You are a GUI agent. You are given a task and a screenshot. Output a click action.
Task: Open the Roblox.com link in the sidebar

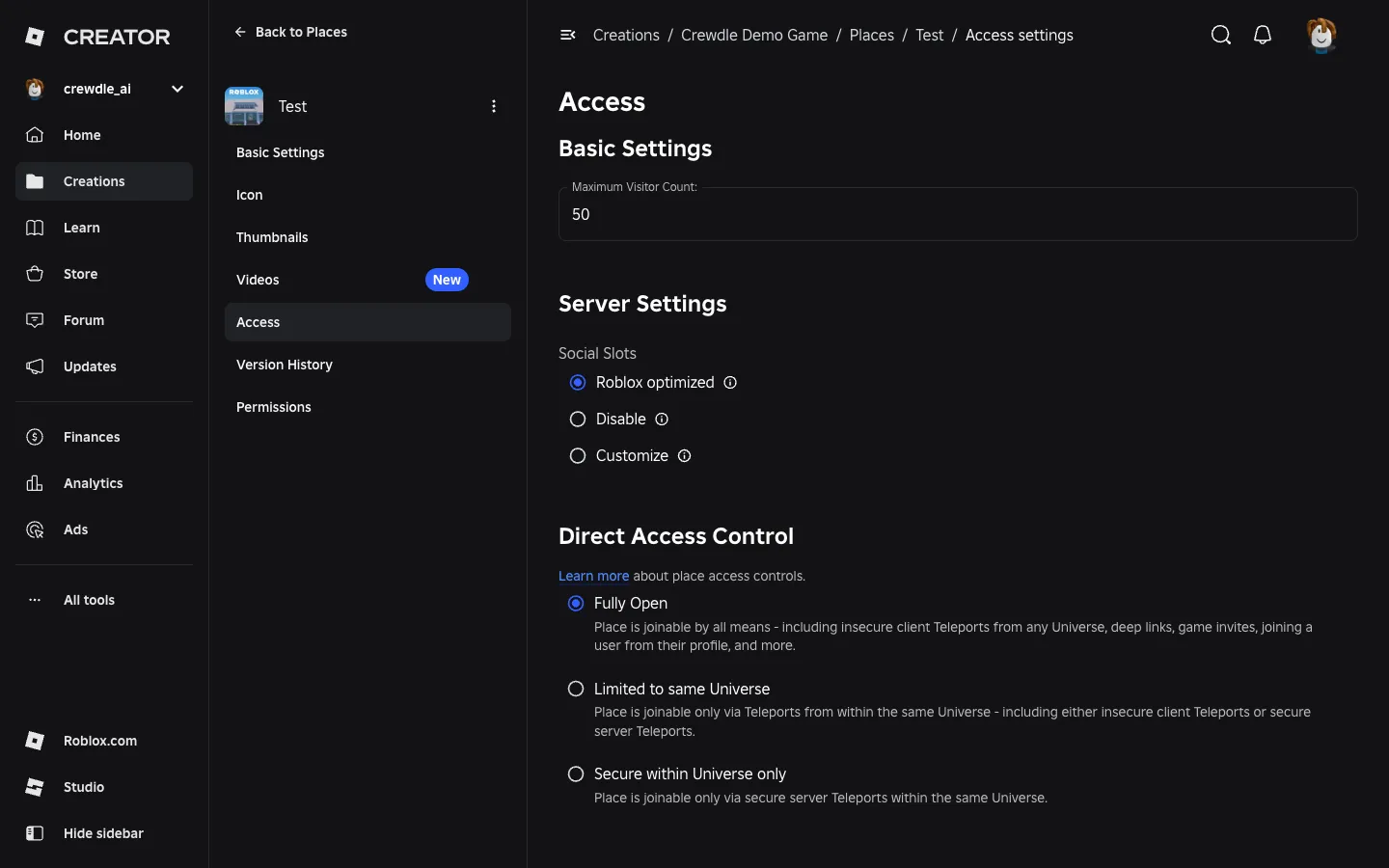(104, 741)
